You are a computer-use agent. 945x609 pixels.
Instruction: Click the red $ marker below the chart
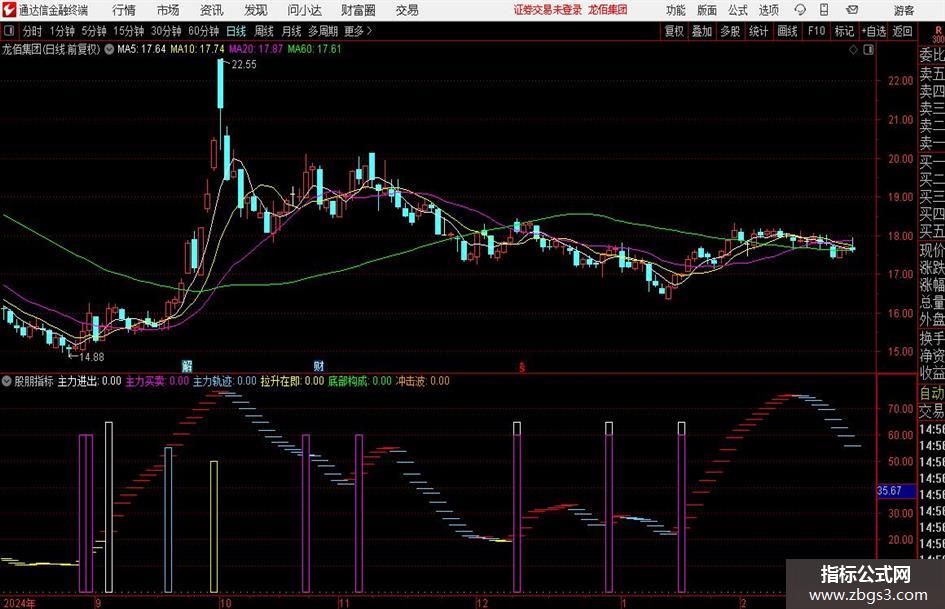[x=522, y=367]
